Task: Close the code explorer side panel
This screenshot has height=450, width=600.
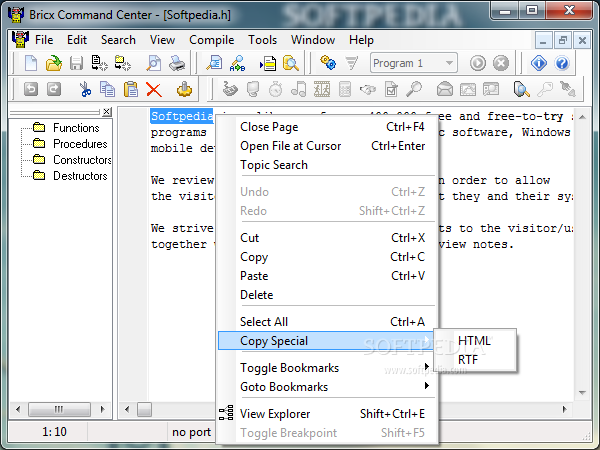Action: (x=107, y=112)
